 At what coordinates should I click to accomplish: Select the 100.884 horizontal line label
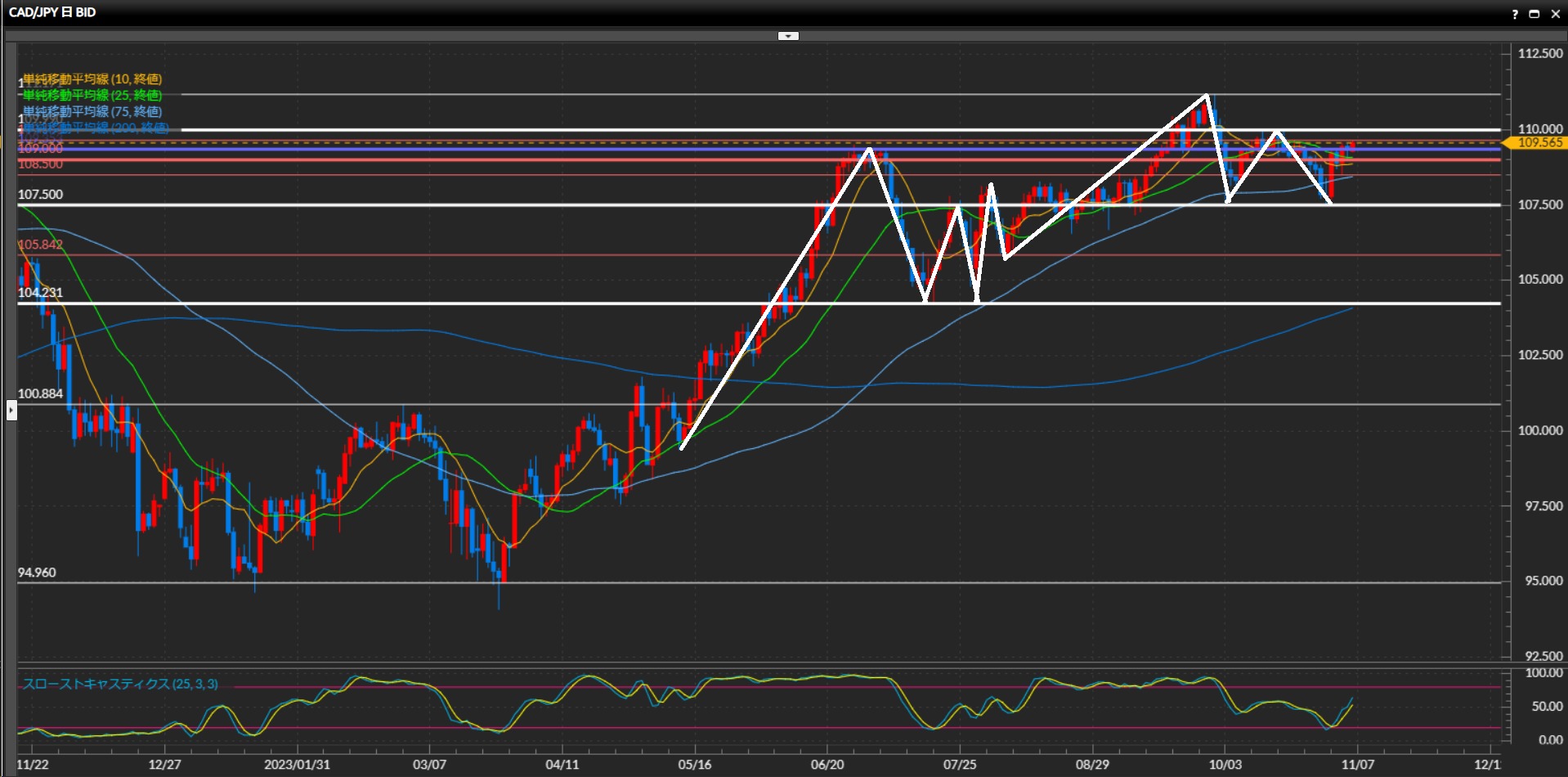(x=40, y=393)
